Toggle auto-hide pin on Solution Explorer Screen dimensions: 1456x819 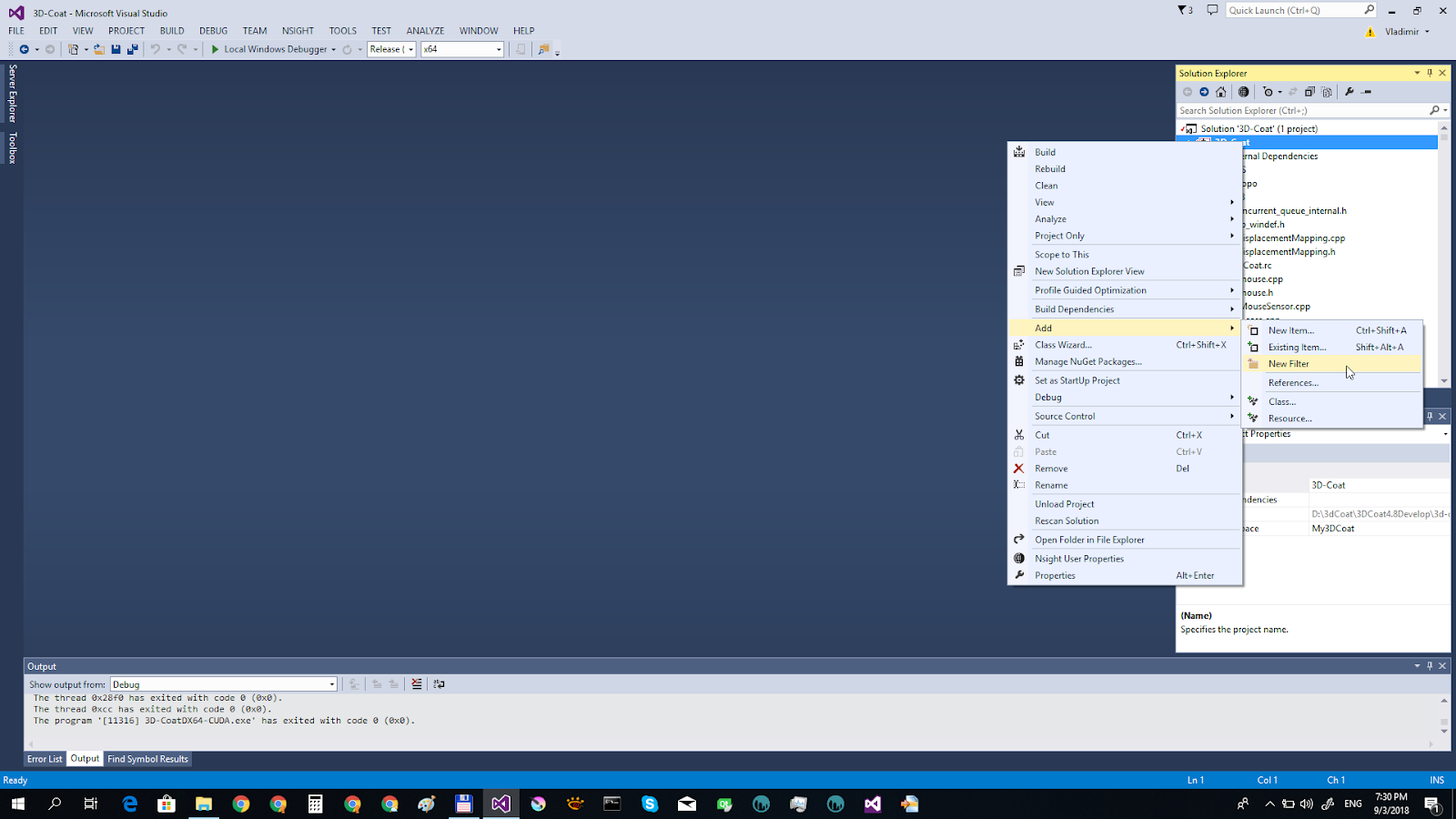[x=1430, y=73]
